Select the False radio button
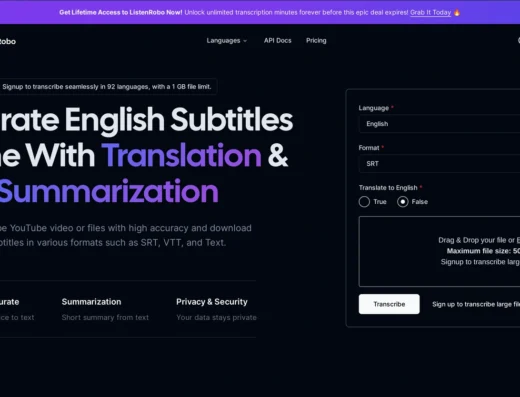The height and width of the screenshot is (397, 520). [403, 202]
